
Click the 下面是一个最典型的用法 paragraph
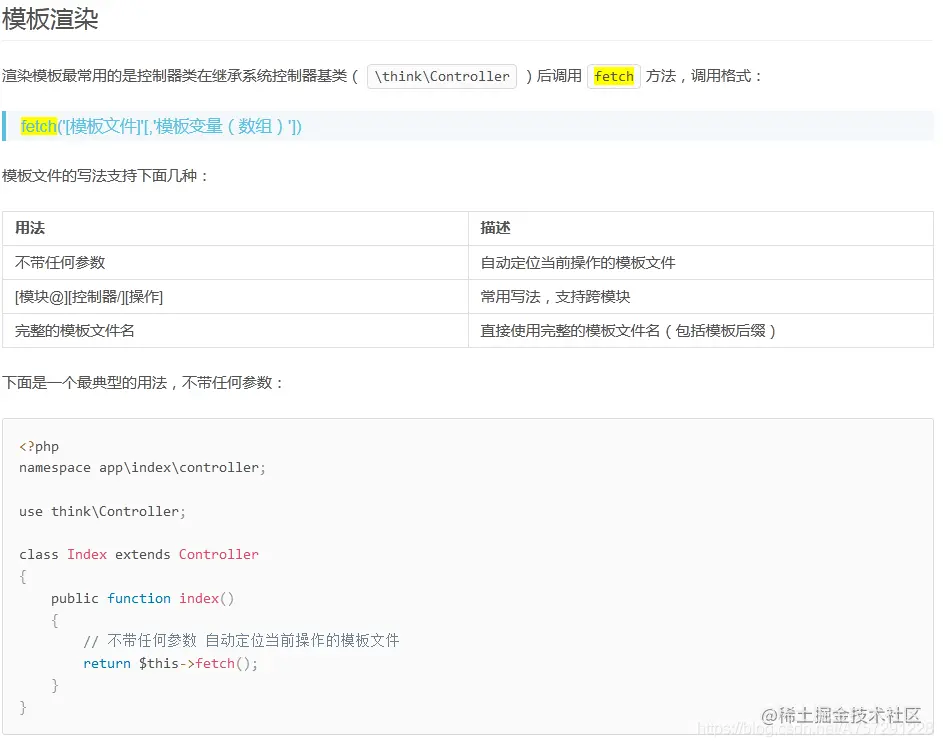pos(143,383)
